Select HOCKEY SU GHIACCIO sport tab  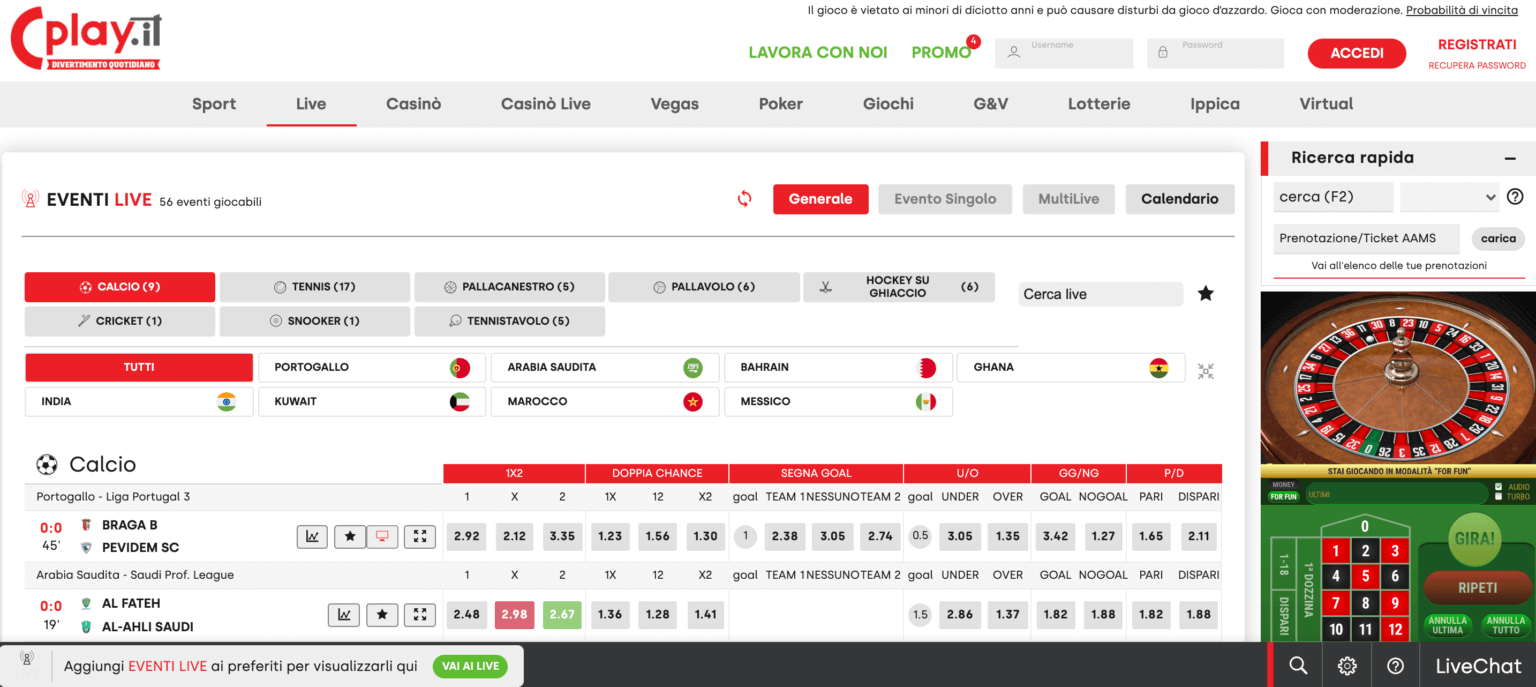899,287
